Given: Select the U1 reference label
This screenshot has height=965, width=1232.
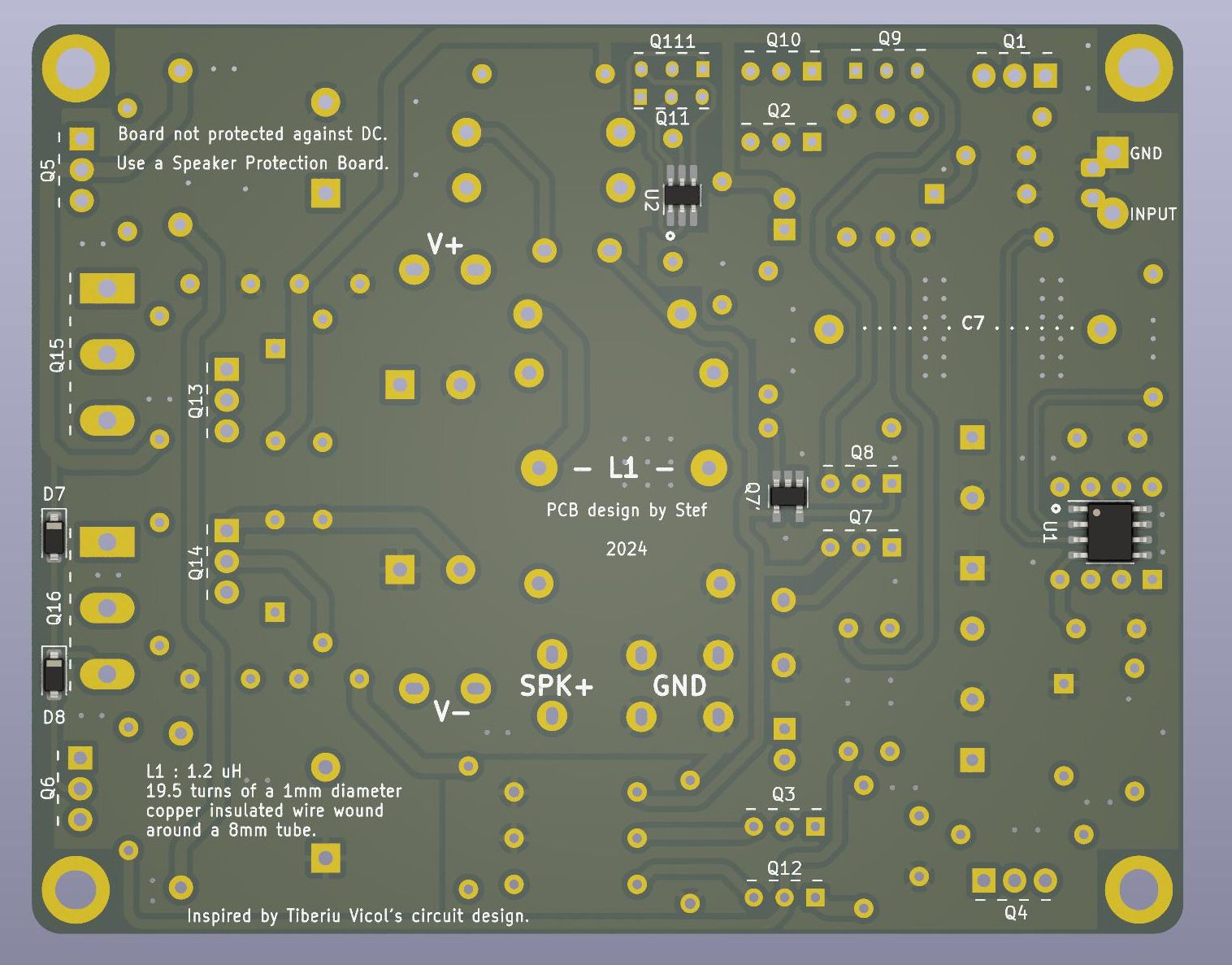Looking at the screenshot, I should (x=1050, y=533).
